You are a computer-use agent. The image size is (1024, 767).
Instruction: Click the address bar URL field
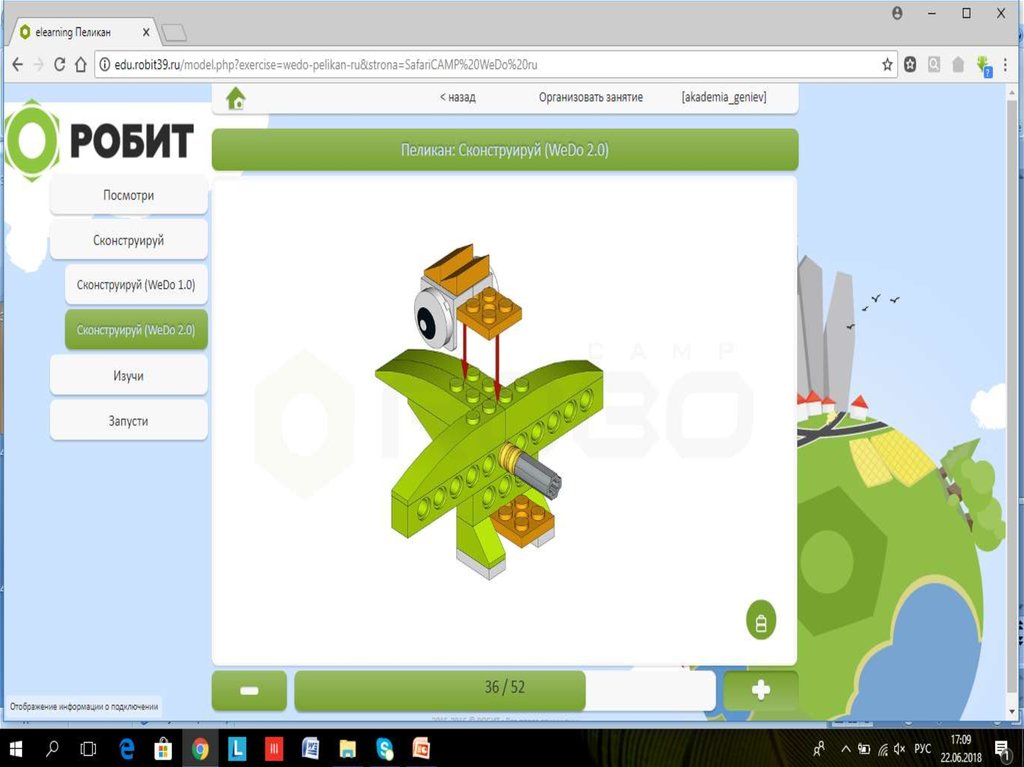coord(496,64)
